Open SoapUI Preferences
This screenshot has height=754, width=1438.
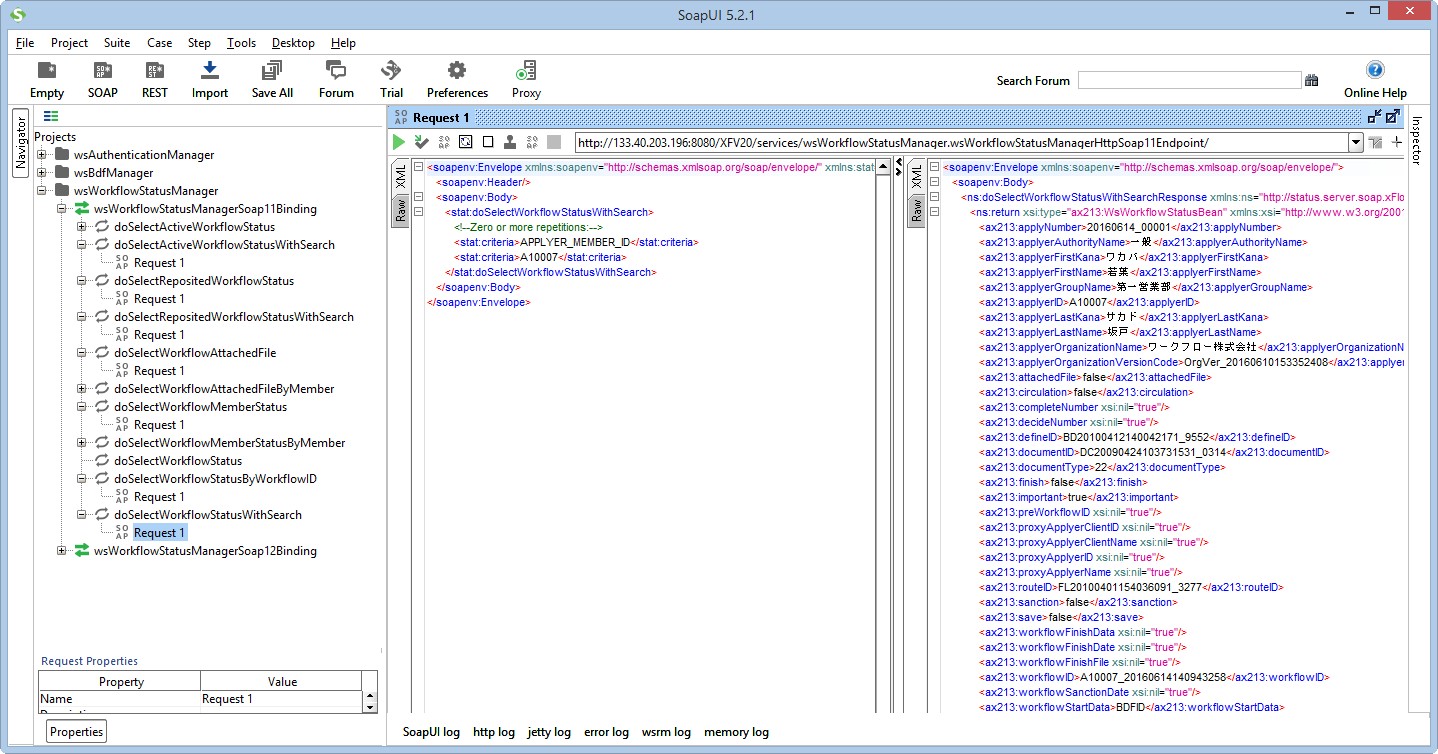coord(456,79)
